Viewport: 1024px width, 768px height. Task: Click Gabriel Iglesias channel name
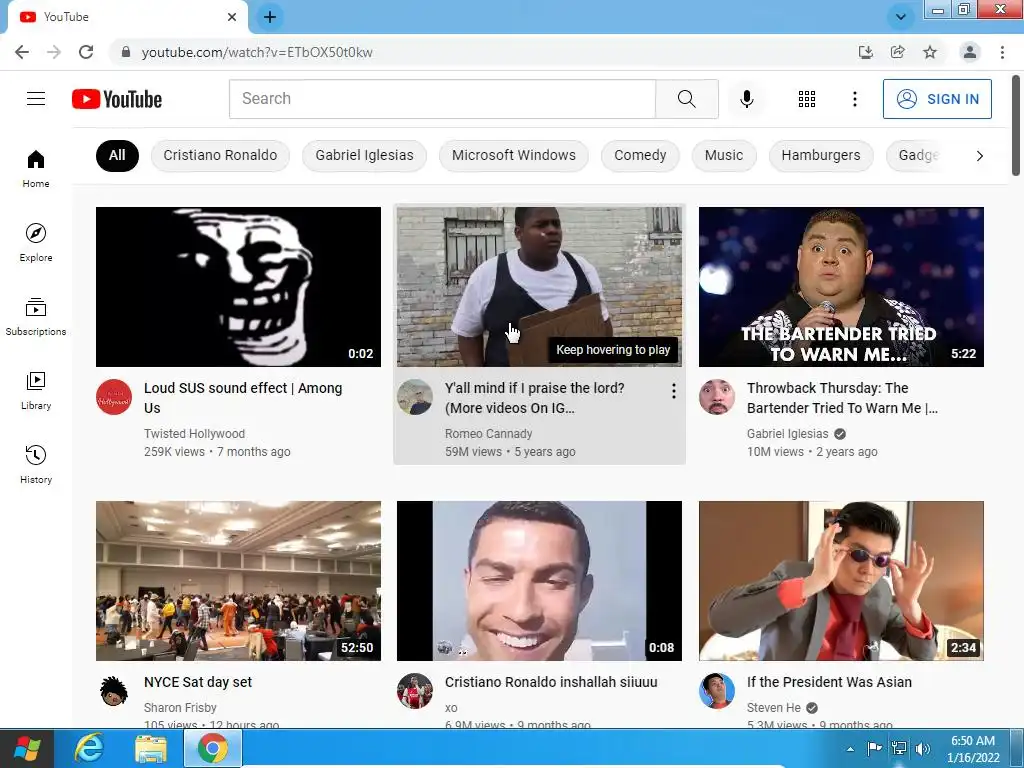(788, 434)
